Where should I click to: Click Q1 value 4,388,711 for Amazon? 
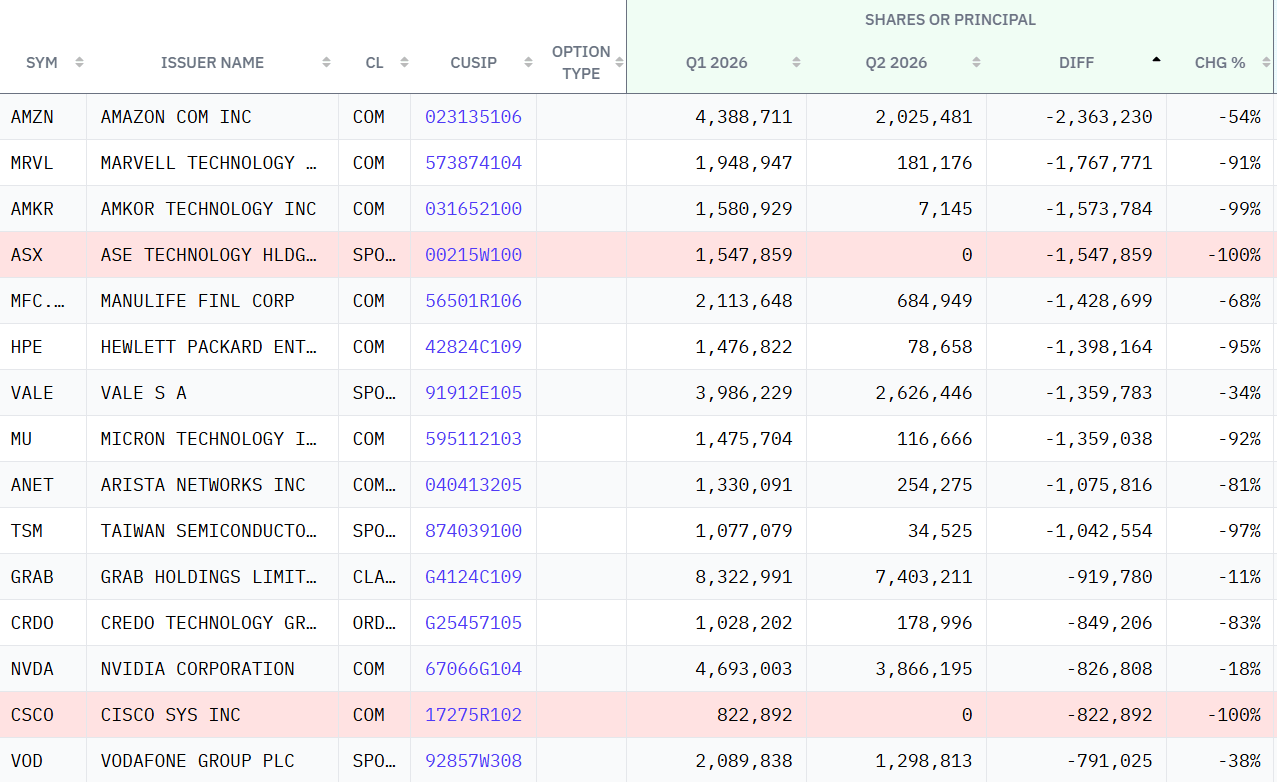744,117
